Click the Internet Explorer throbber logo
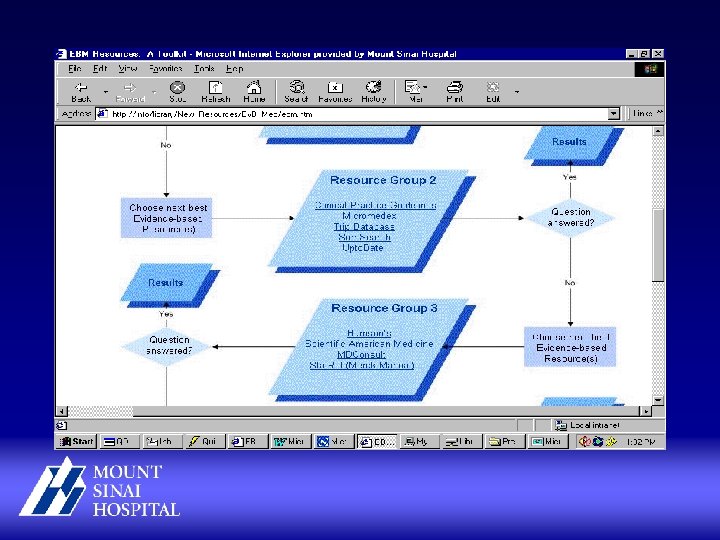This screenshot has height=540, width=720. tap(650, 69)
